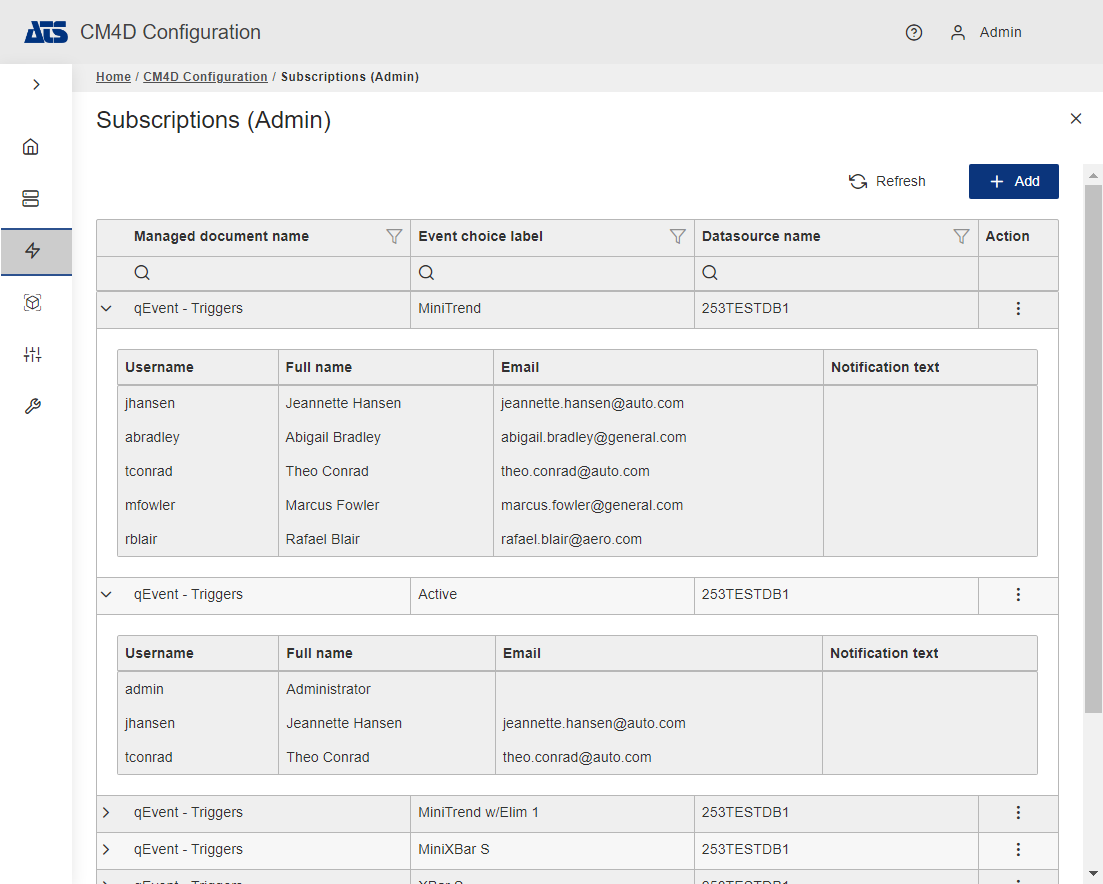Select the lightning bolt sidebar icon
1103x884 pixels.
tap(33, 251)
